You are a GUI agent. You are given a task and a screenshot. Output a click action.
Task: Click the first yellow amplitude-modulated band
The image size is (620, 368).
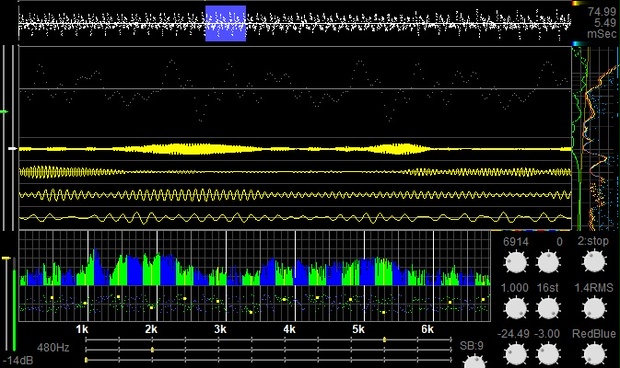coord(295,149)
